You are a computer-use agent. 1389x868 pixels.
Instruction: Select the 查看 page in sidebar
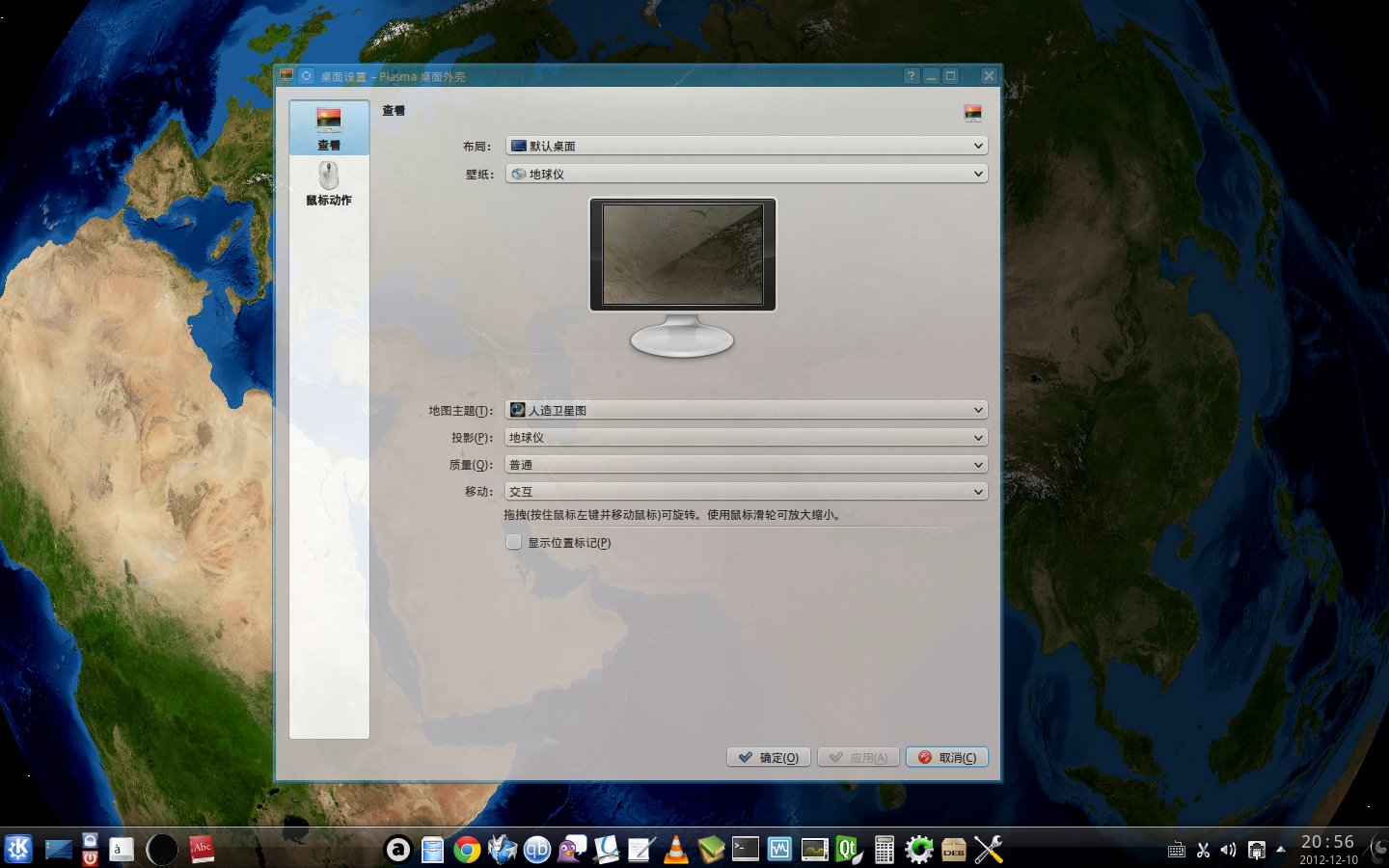coord(329,128)
